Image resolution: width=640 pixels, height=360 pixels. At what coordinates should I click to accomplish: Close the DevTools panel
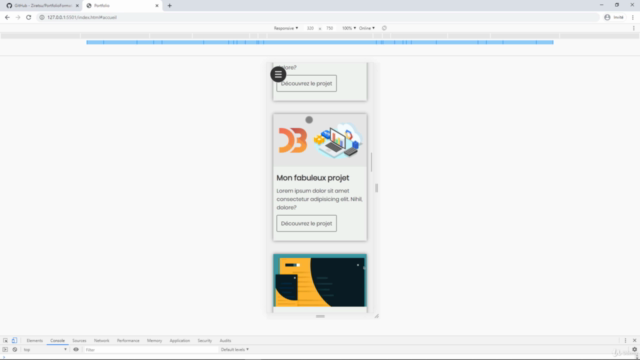[x=634, y=340]
